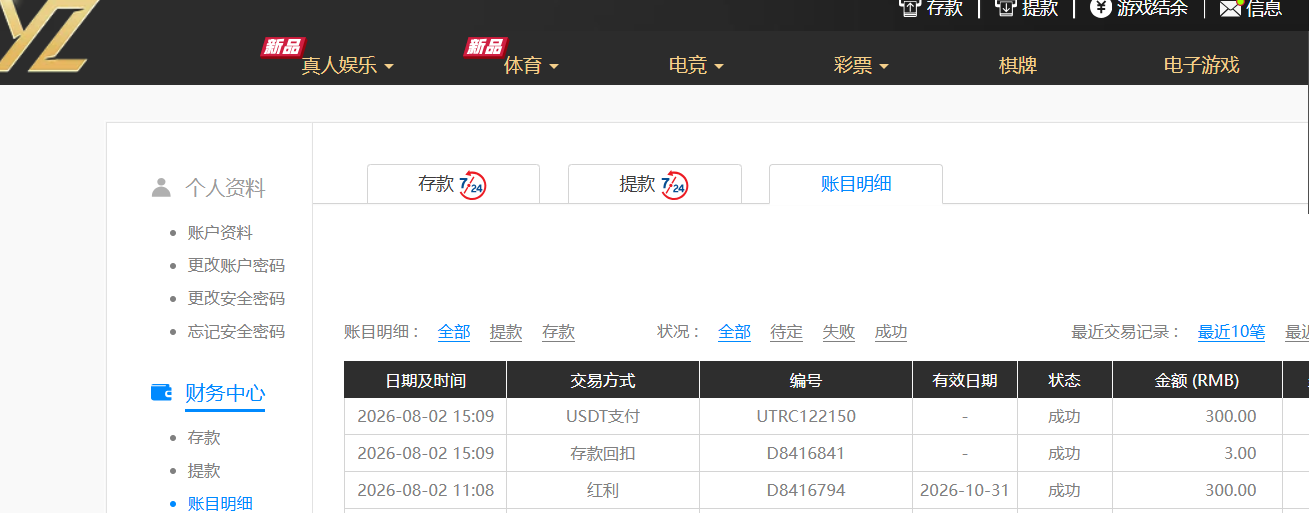
Task: Click the USDT支付 cell
Action: coord(603,416)
